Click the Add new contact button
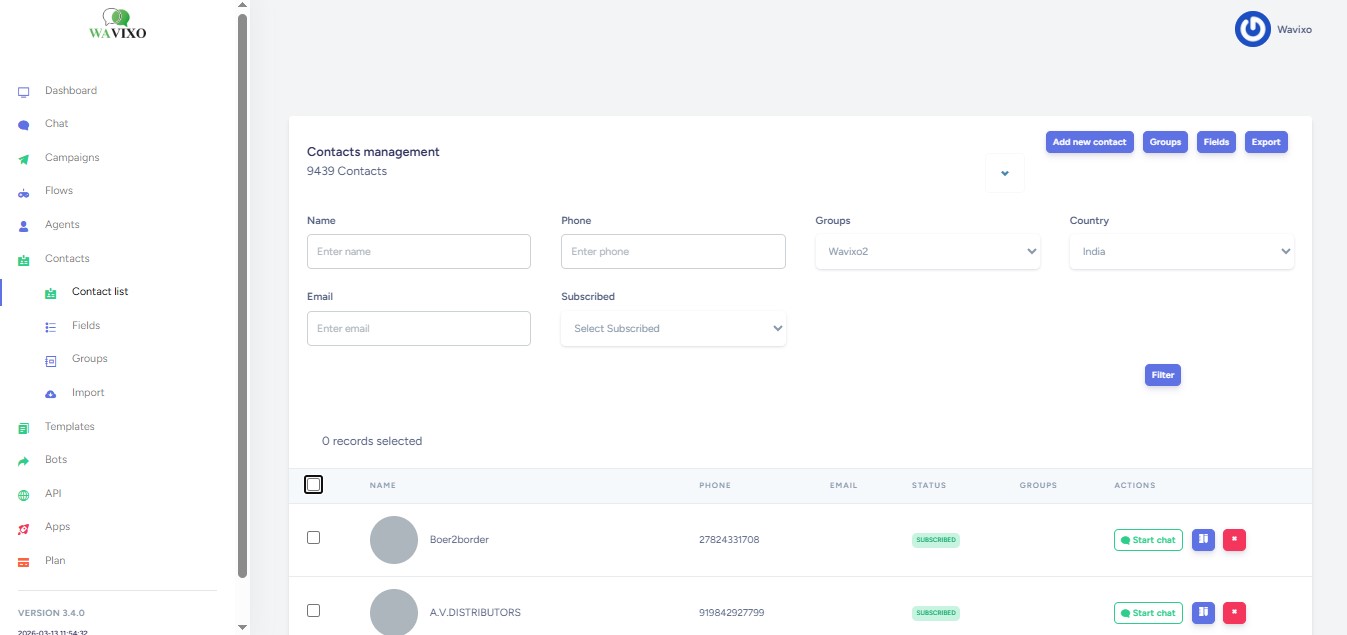1347x635 pixels. [x=1089, y=142]
